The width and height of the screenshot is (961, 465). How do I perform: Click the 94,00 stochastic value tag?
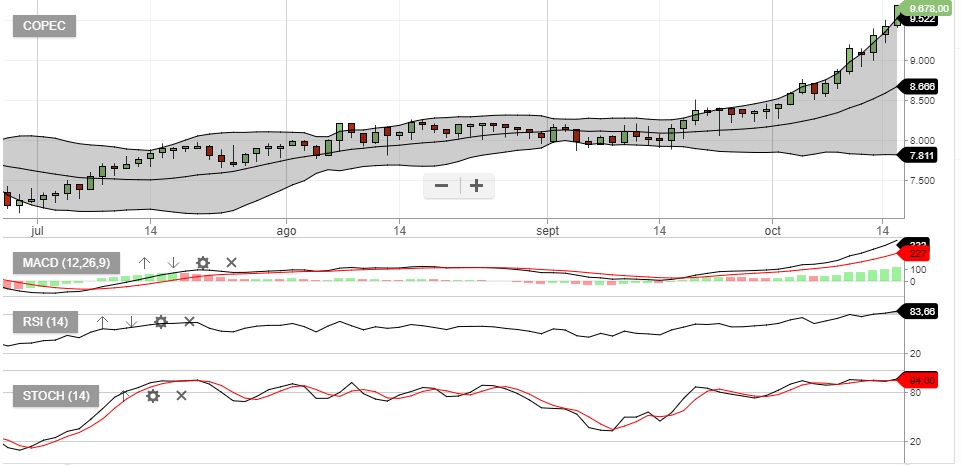(917, 380)
